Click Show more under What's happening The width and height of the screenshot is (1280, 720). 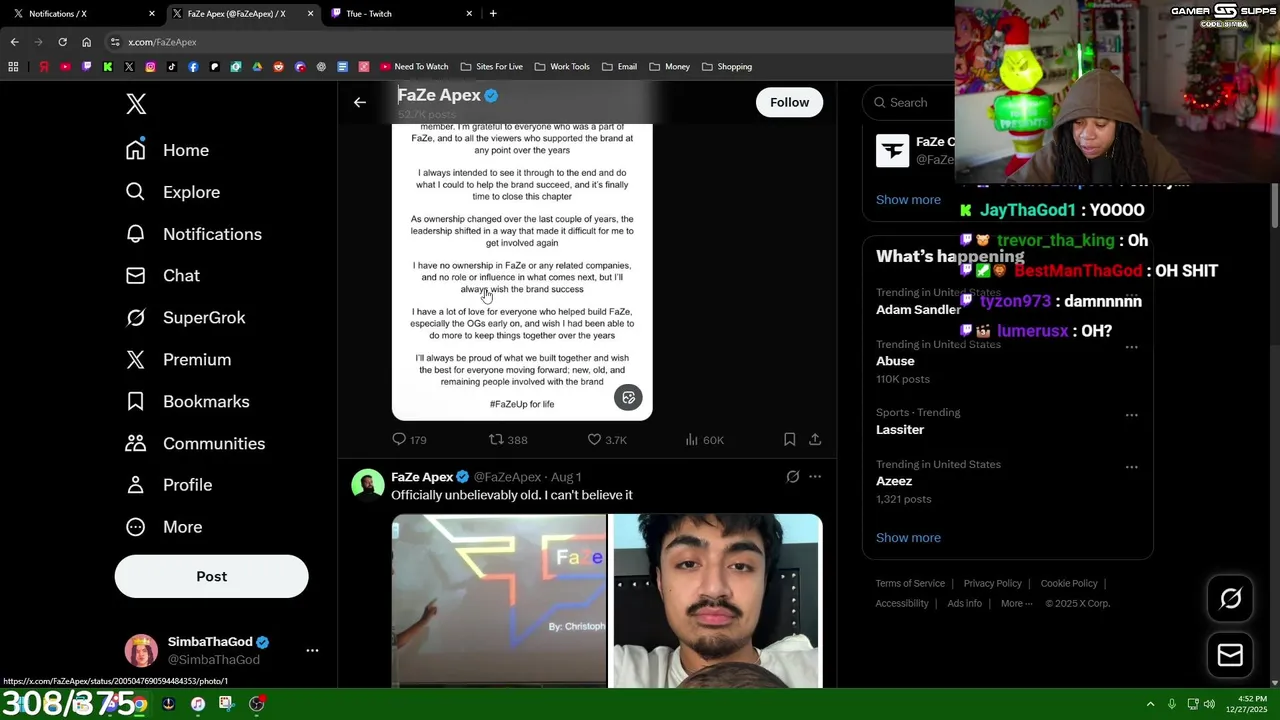(x=908, y=538)
